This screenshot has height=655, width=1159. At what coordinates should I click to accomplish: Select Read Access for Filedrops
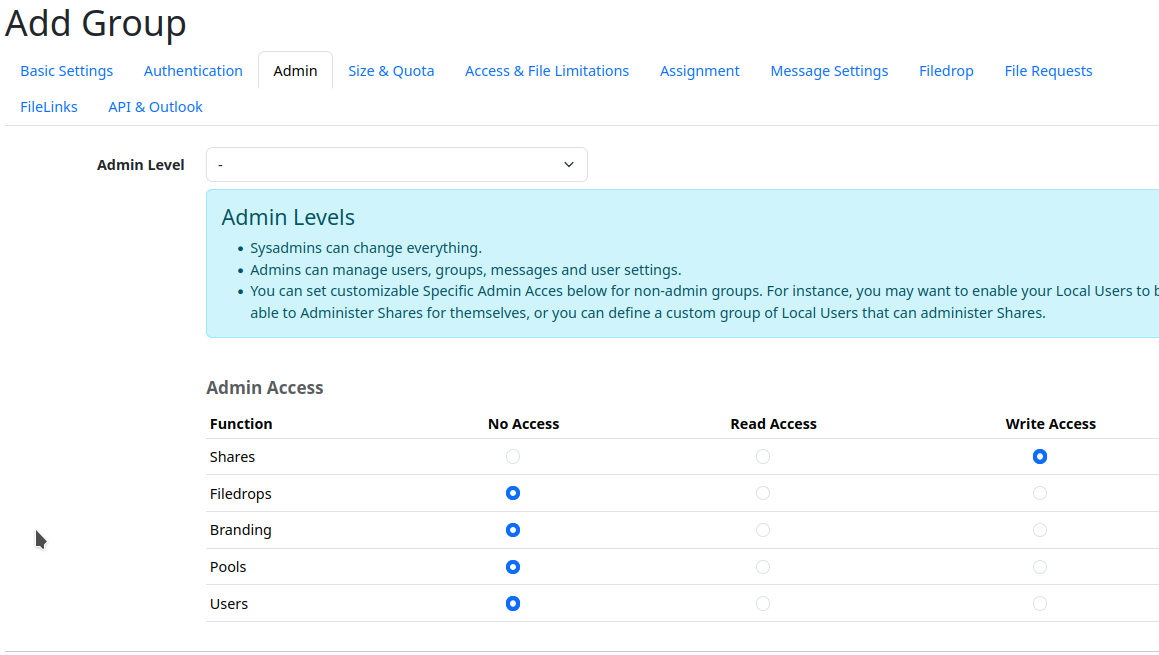(763, 493)
